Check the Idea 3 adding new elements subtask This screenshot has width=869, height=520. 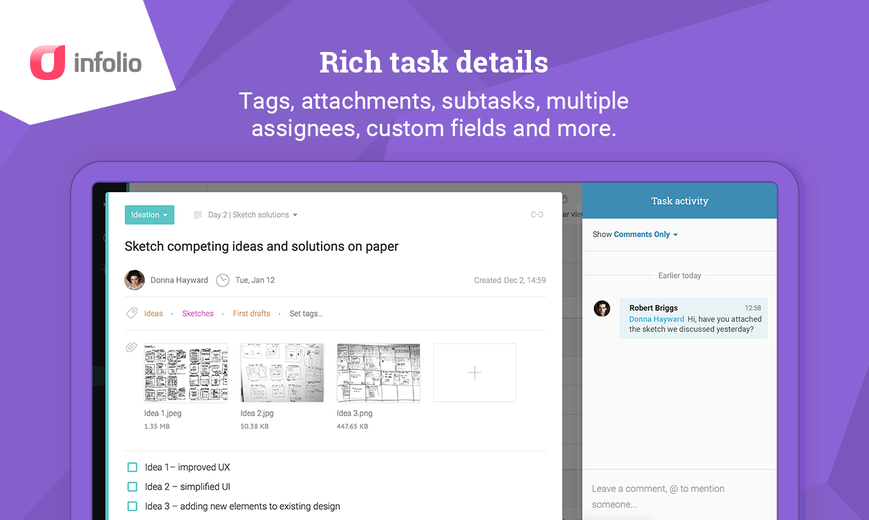132,506
